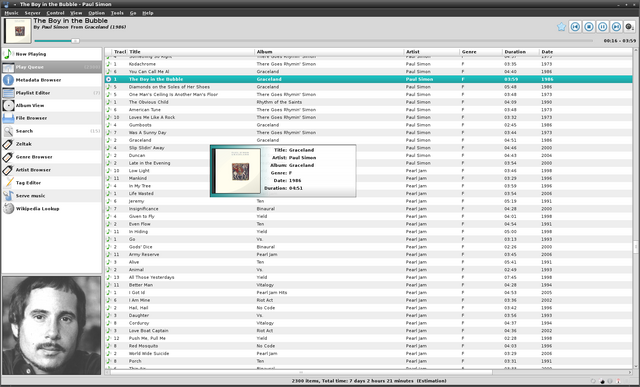640x387 pixels.
Task: Skip to the previous track
Action: [575, 27]
